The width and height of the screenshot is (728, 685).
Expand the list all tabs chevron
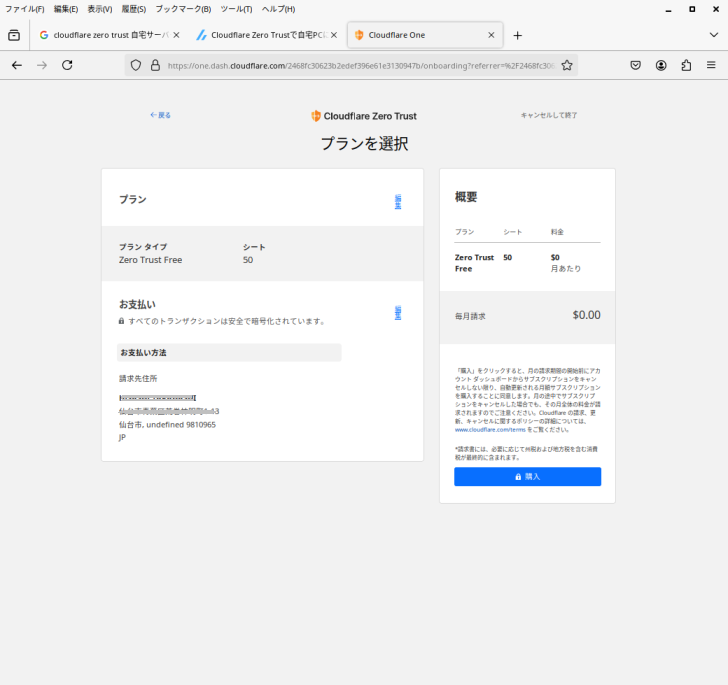714,35
